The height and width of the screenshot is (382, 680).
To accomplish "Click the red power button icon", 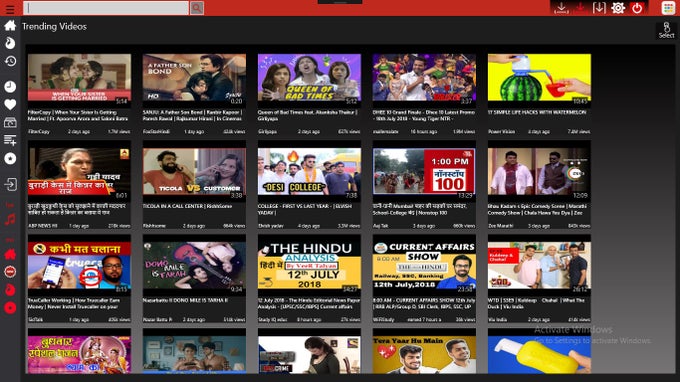I will 637,8.
